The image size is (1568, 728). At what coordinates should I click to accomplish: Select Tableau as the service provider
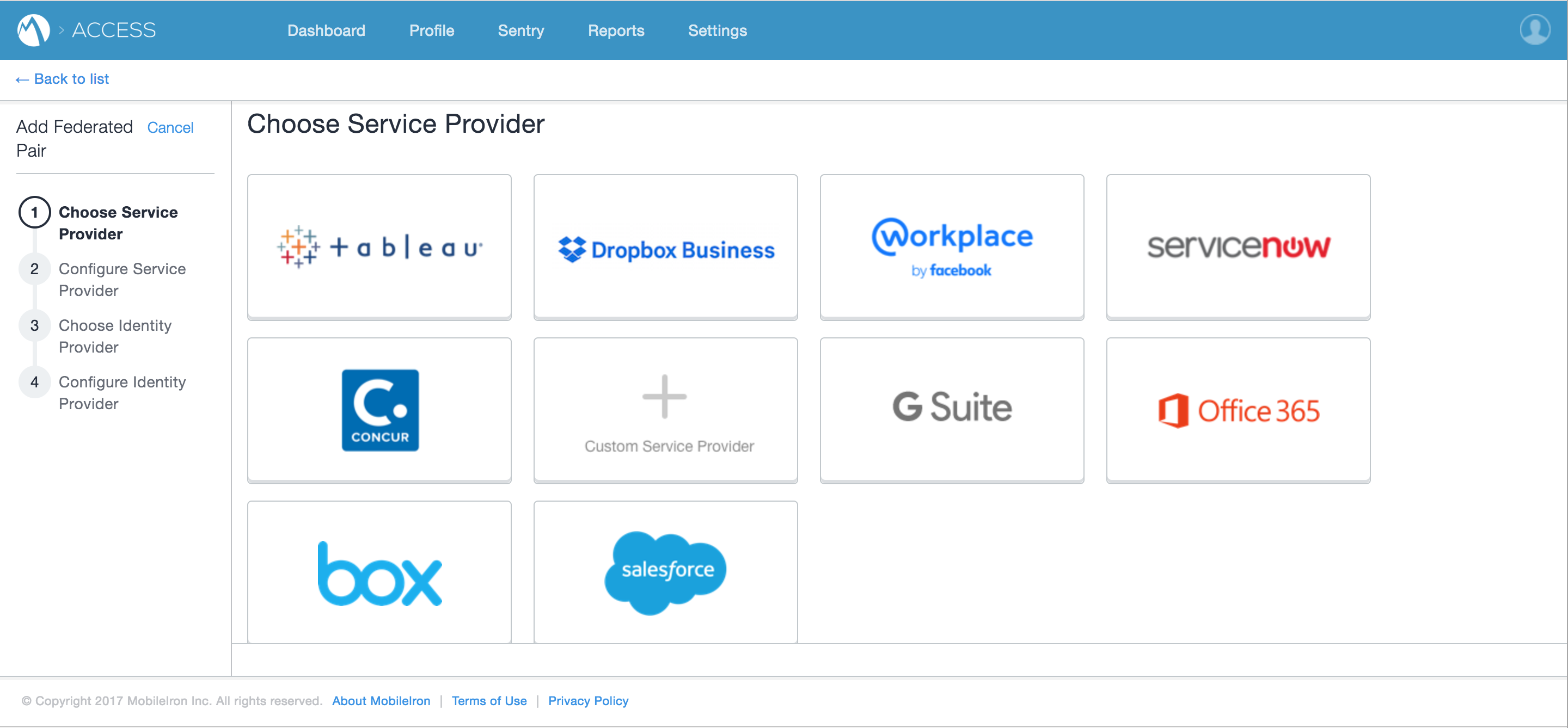pyautogui.click(x=378, y=247)
